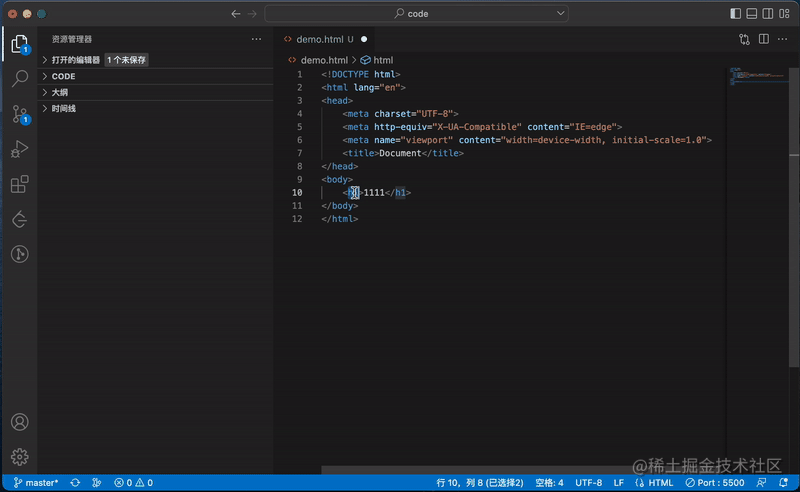The width and height of the screenshot is (800, 492).
Task: Click the 资源管理器 panel title
Action: click(72, 39)
